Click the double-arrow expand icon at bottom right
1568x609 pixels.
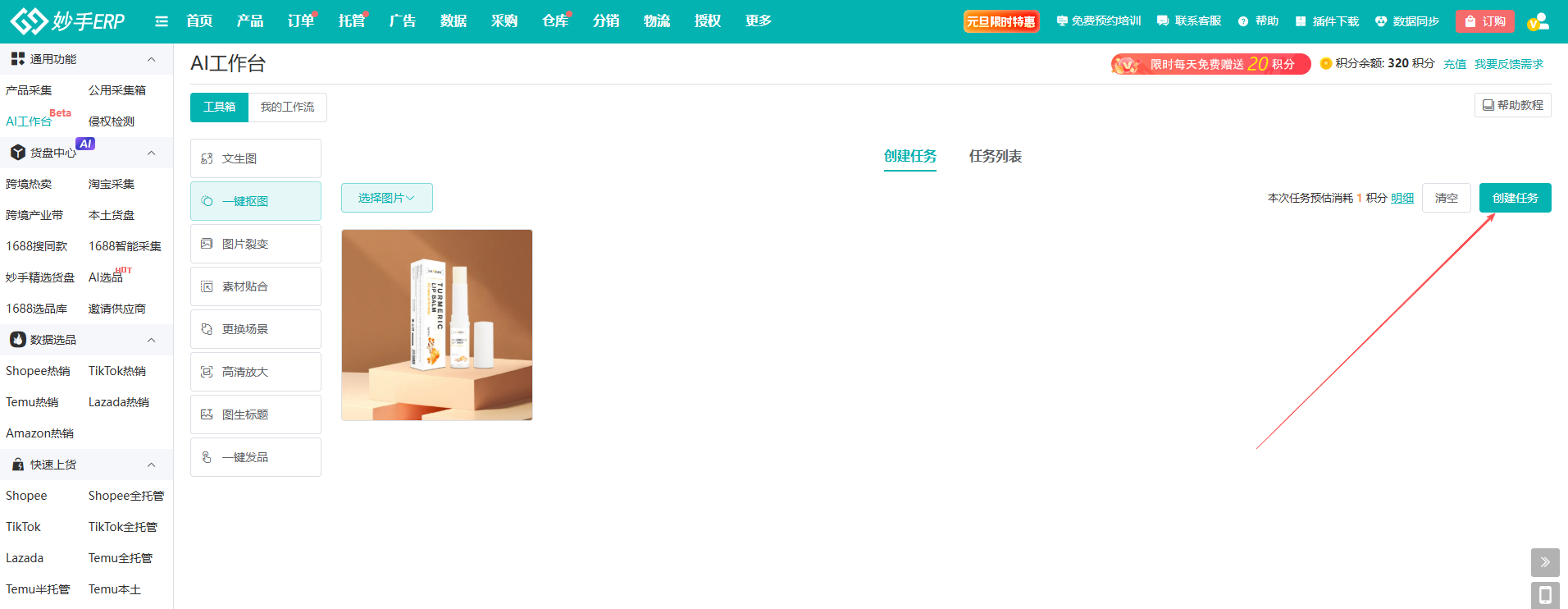1545,562
